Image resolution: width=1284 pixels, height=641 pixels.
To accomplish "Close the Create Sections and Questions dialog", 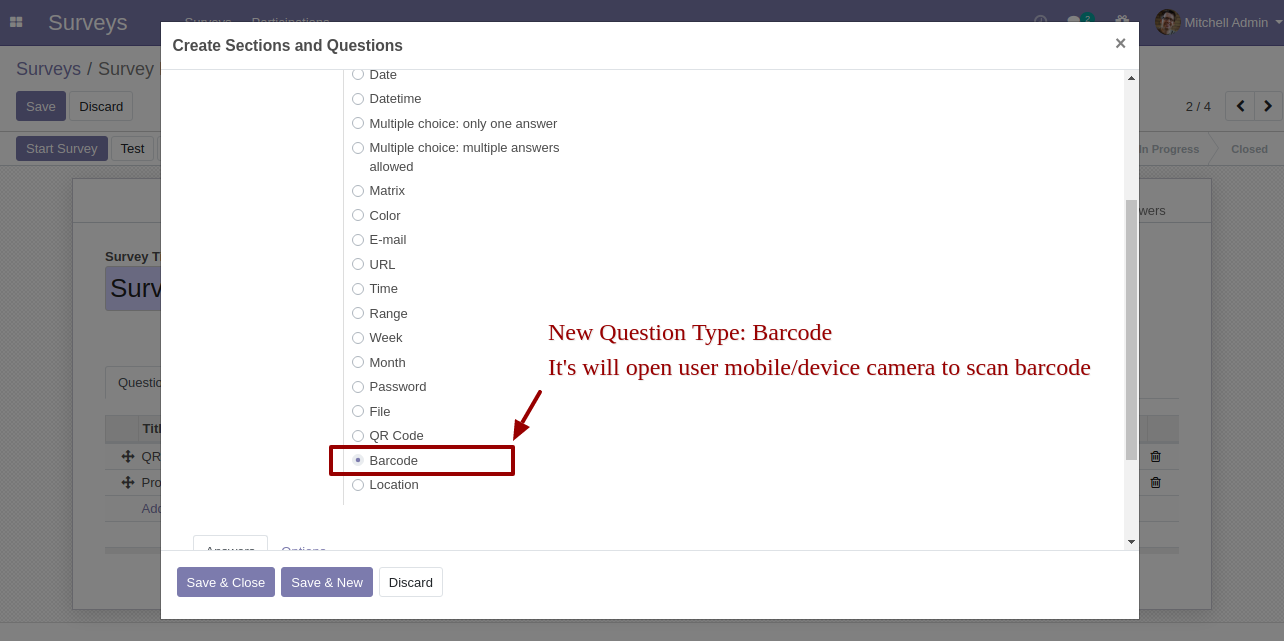I will click(1120, 43).
